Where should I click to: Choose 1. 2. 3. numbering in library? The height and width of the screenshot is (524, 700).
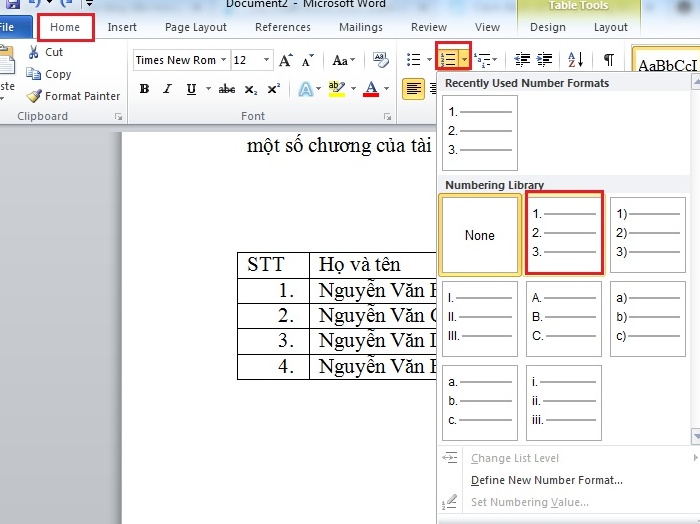point(564,233)
